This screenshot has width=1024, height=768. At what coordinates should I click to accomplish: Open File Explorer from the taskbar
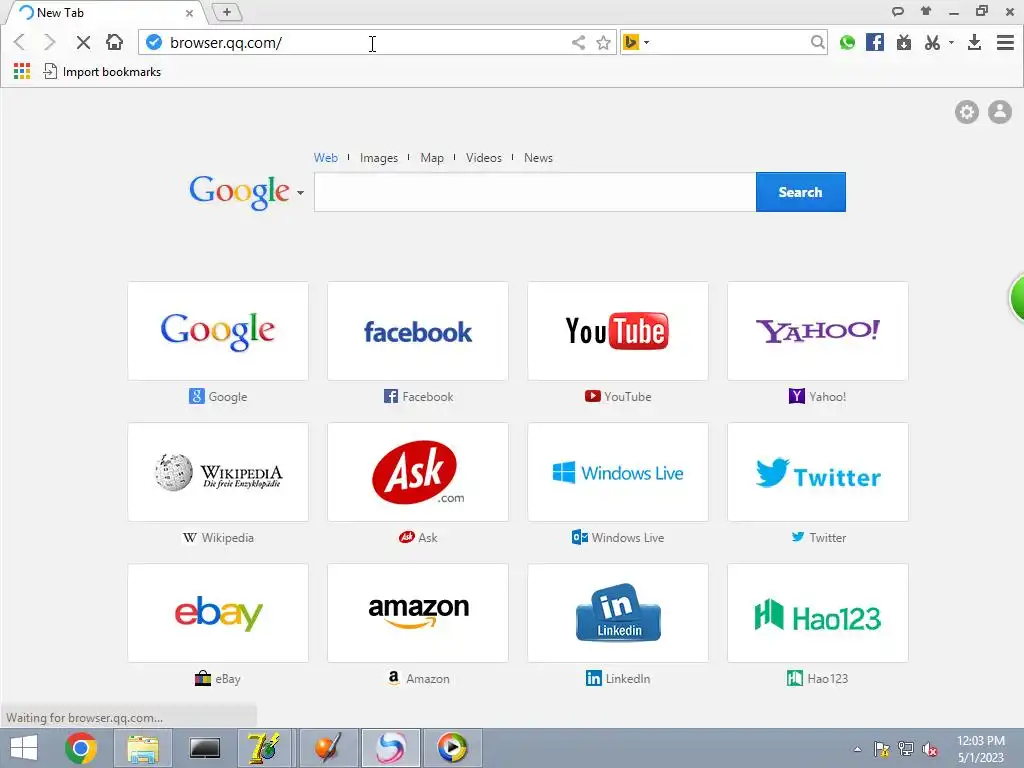143,748
